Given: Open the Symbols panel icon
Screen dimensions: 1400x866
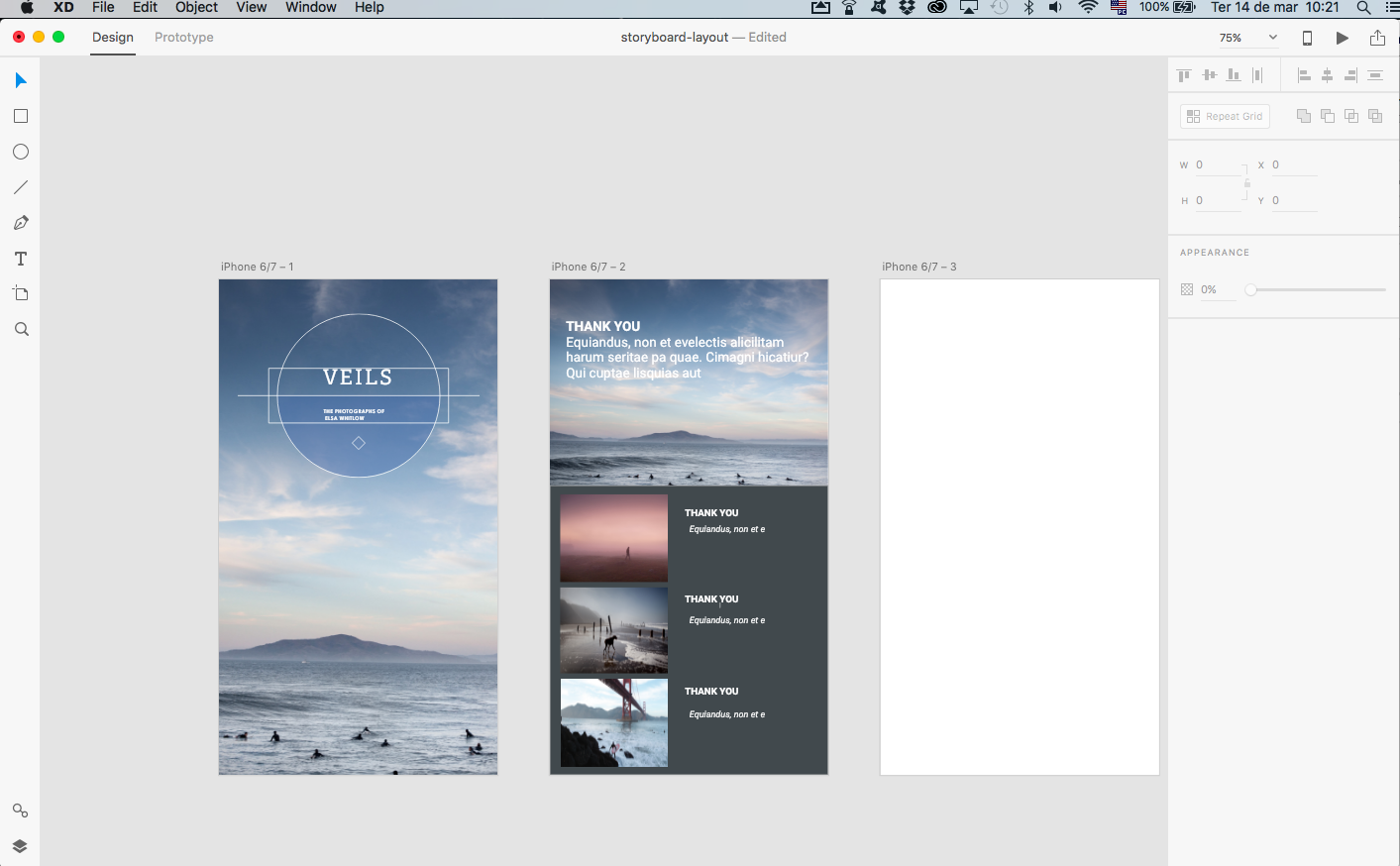Looking at the screenshot, I should [x=20, y=811].
